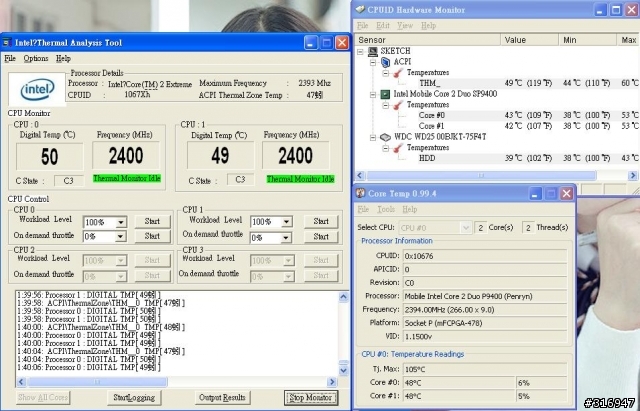This screenshot has height=411, width=640.
Task: Click the Sensor column header
Action: tap(427, 40)
